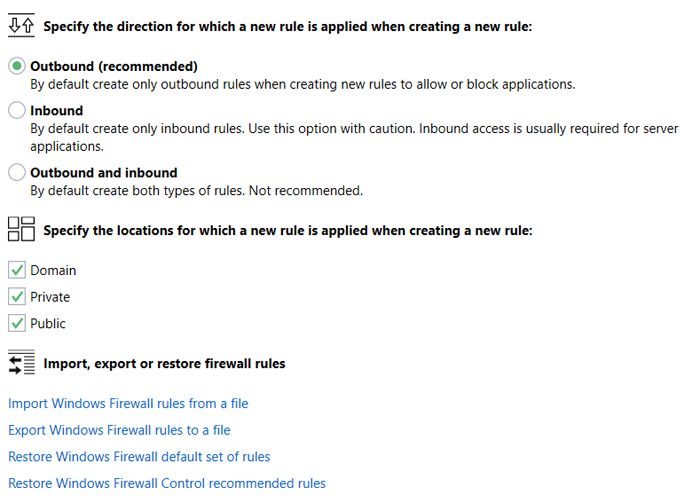This screenshot has height=503, width=700.
Task: Restore Windows Firewall Control recommended rules
Action: tap(167, 483)
